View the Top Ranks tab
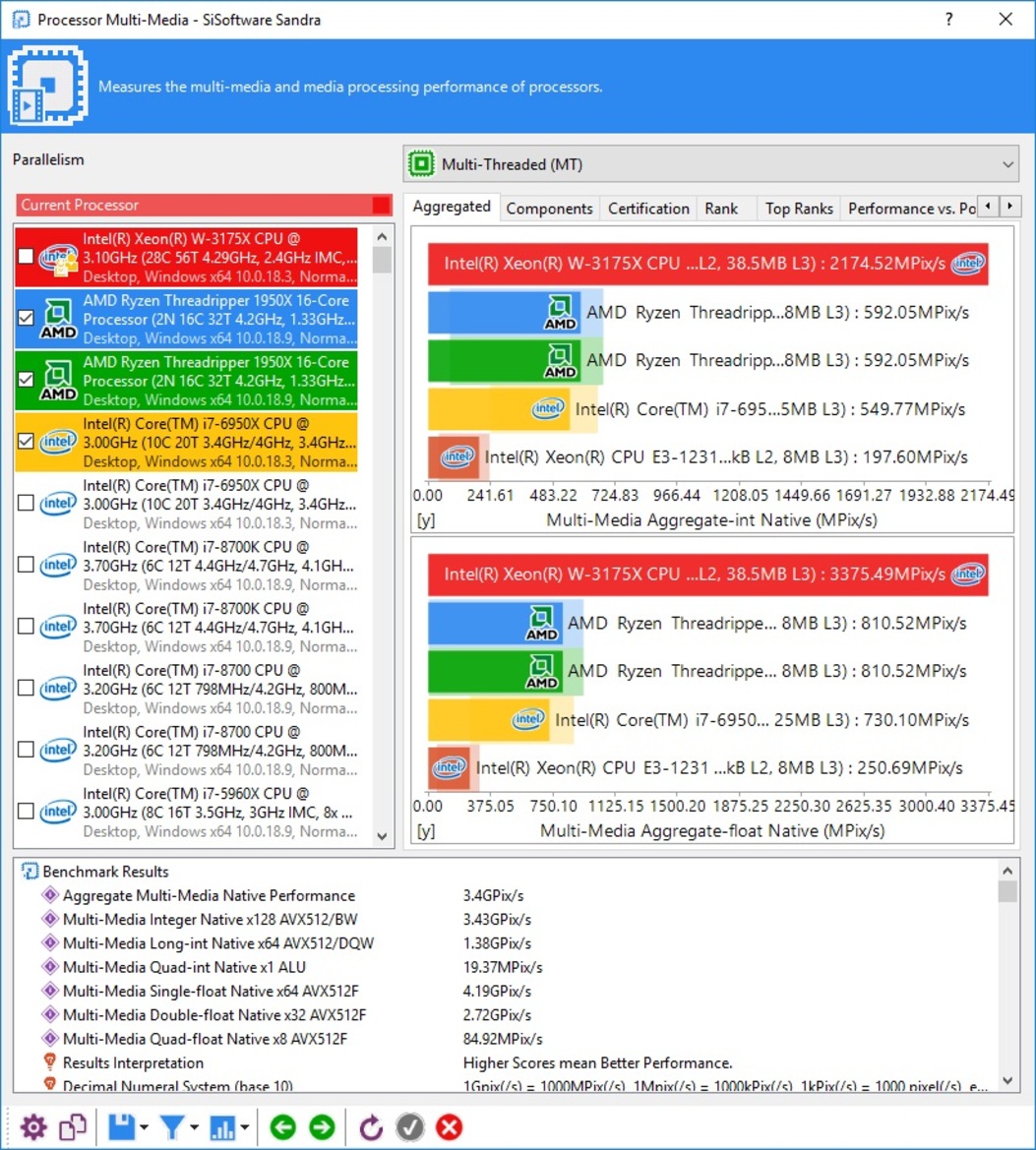The height and width of the screenshot is (1150, 1036). (x=799, y=209)
